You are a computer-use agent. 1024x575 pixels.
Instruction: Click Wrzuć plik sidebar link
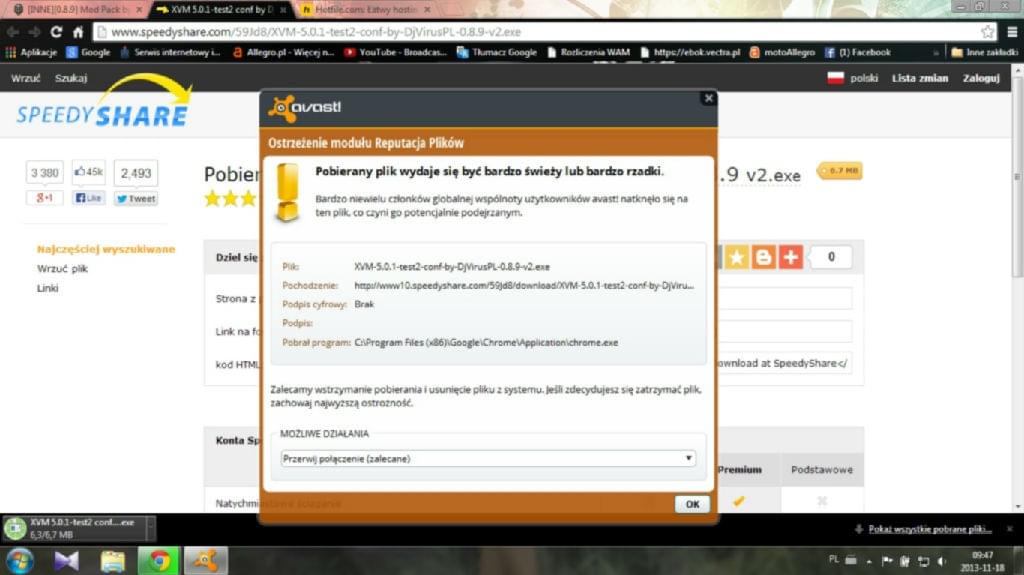pos(62,269)
